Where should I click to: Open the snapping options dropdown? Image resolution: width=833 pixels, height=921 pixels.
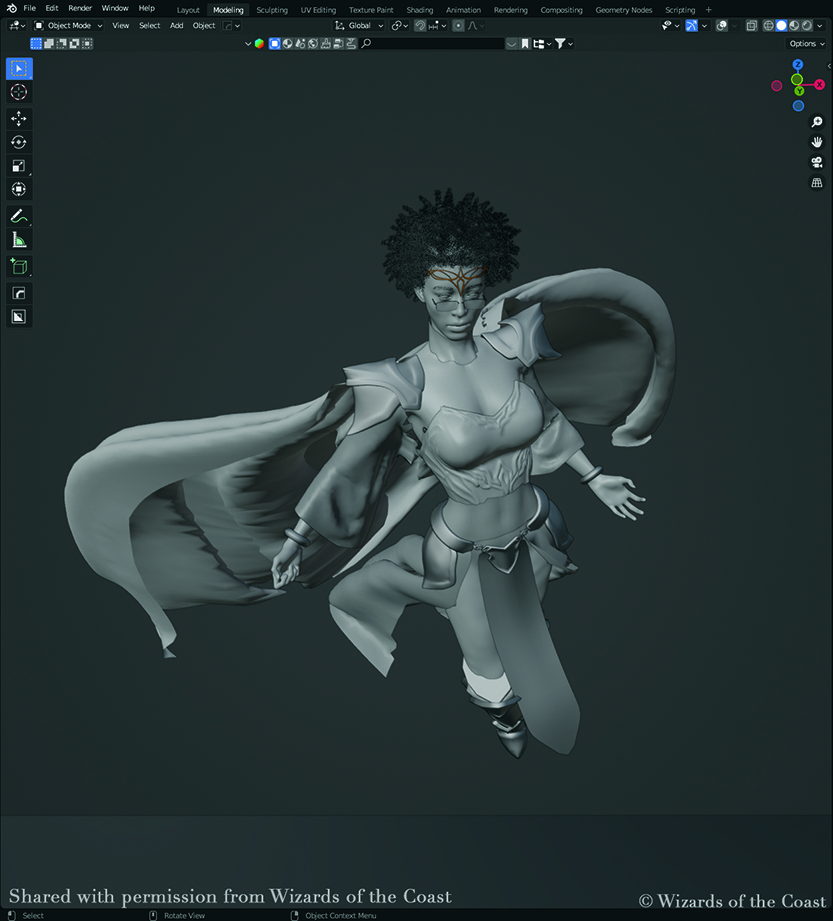click(x=438, y=26)
